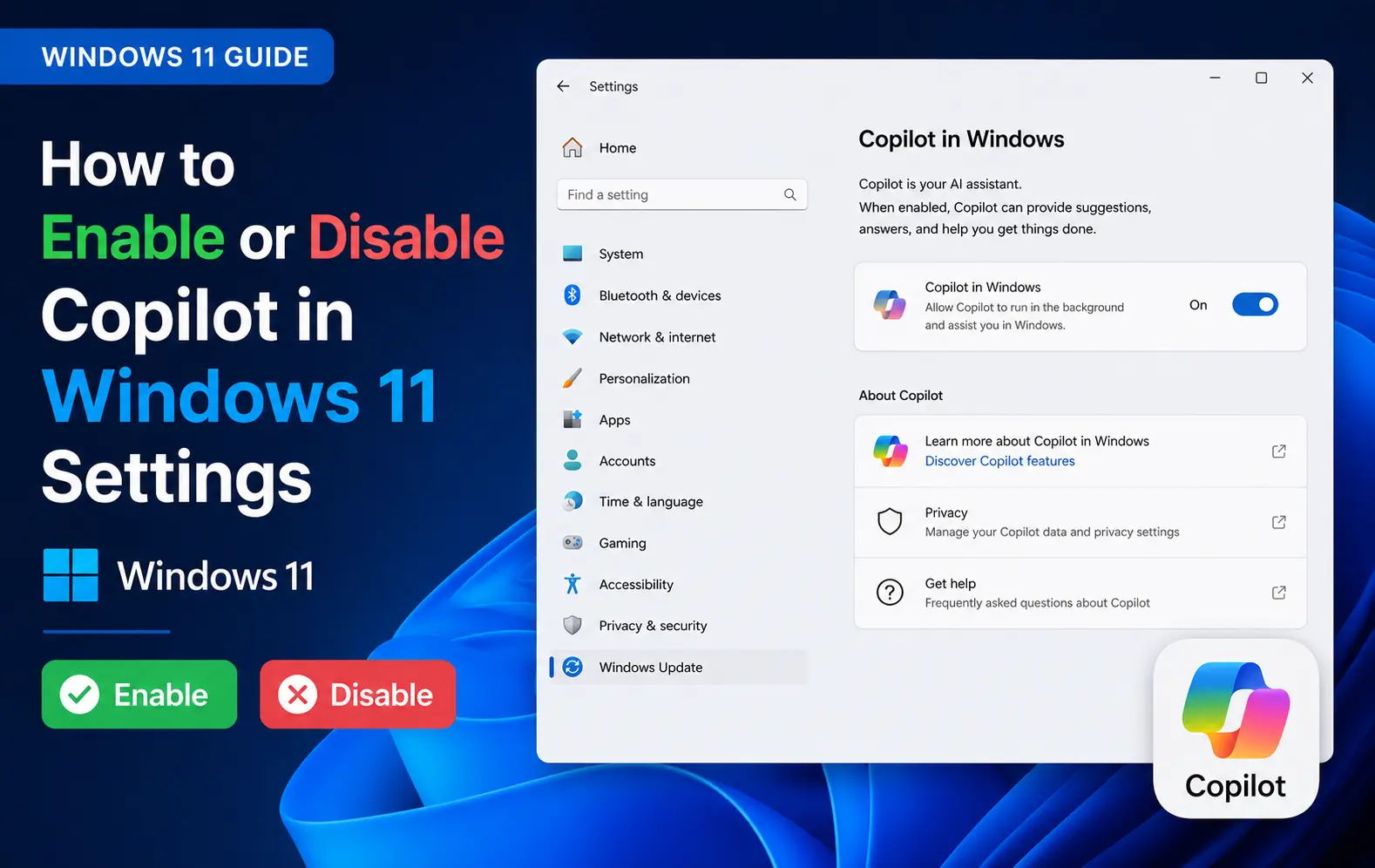
Task: Click the Windows Update sync icon
Action: pos(572,667)
